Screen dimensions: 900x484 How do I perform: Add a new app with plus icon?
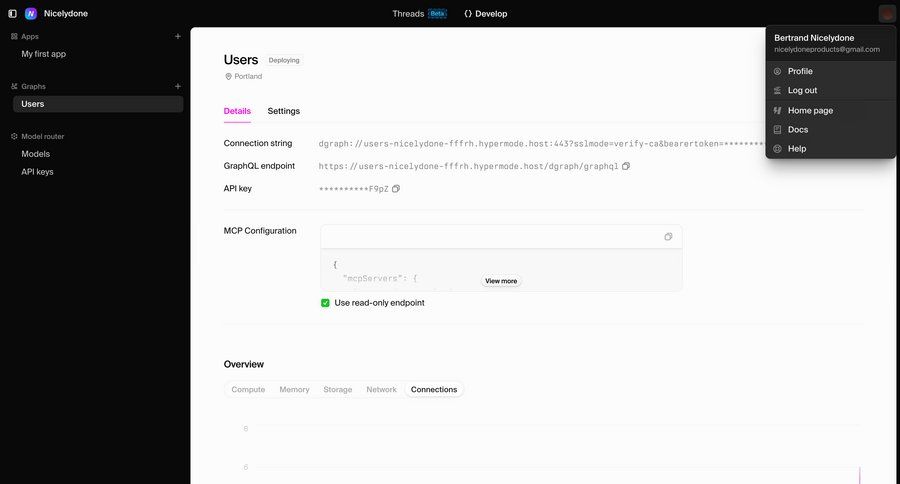pyautogui.click(x=177, y=36)
